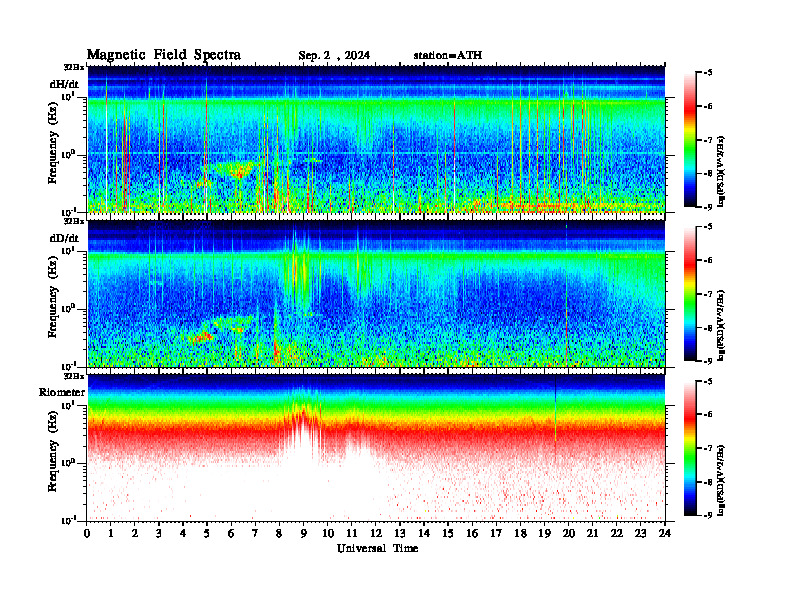Image resolution: width=792 pixels, height=612 pixels.
Task: Click hour tick "8" on time axis
Action: point(279,534)
